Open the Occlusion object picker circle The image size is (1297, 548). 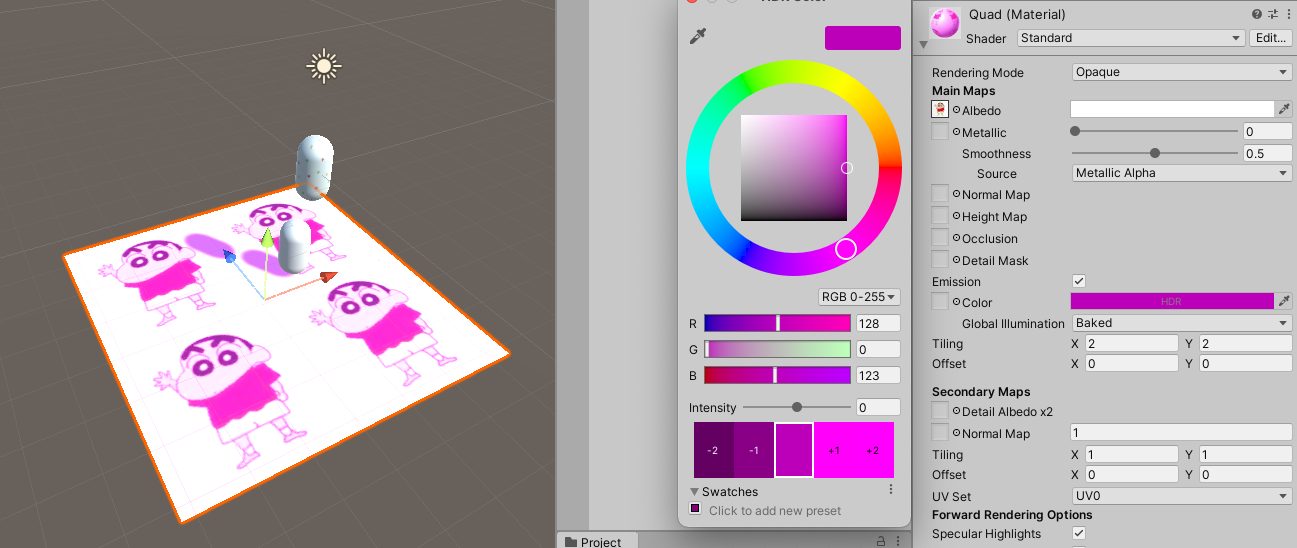click(x=957, y=239)
